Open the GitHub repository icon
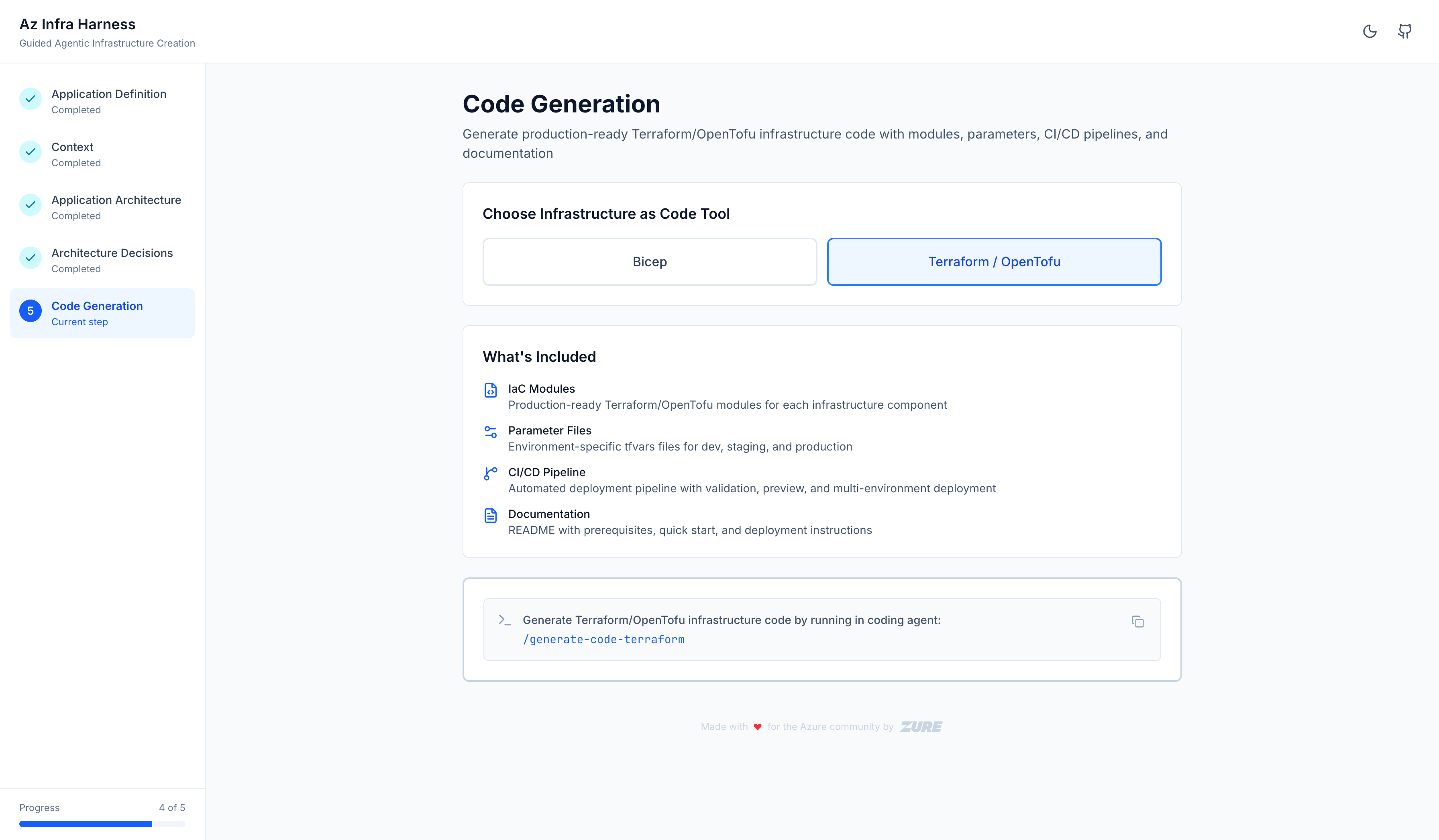The height and width of the screenshot is (840, 1439). [1404, 31]
